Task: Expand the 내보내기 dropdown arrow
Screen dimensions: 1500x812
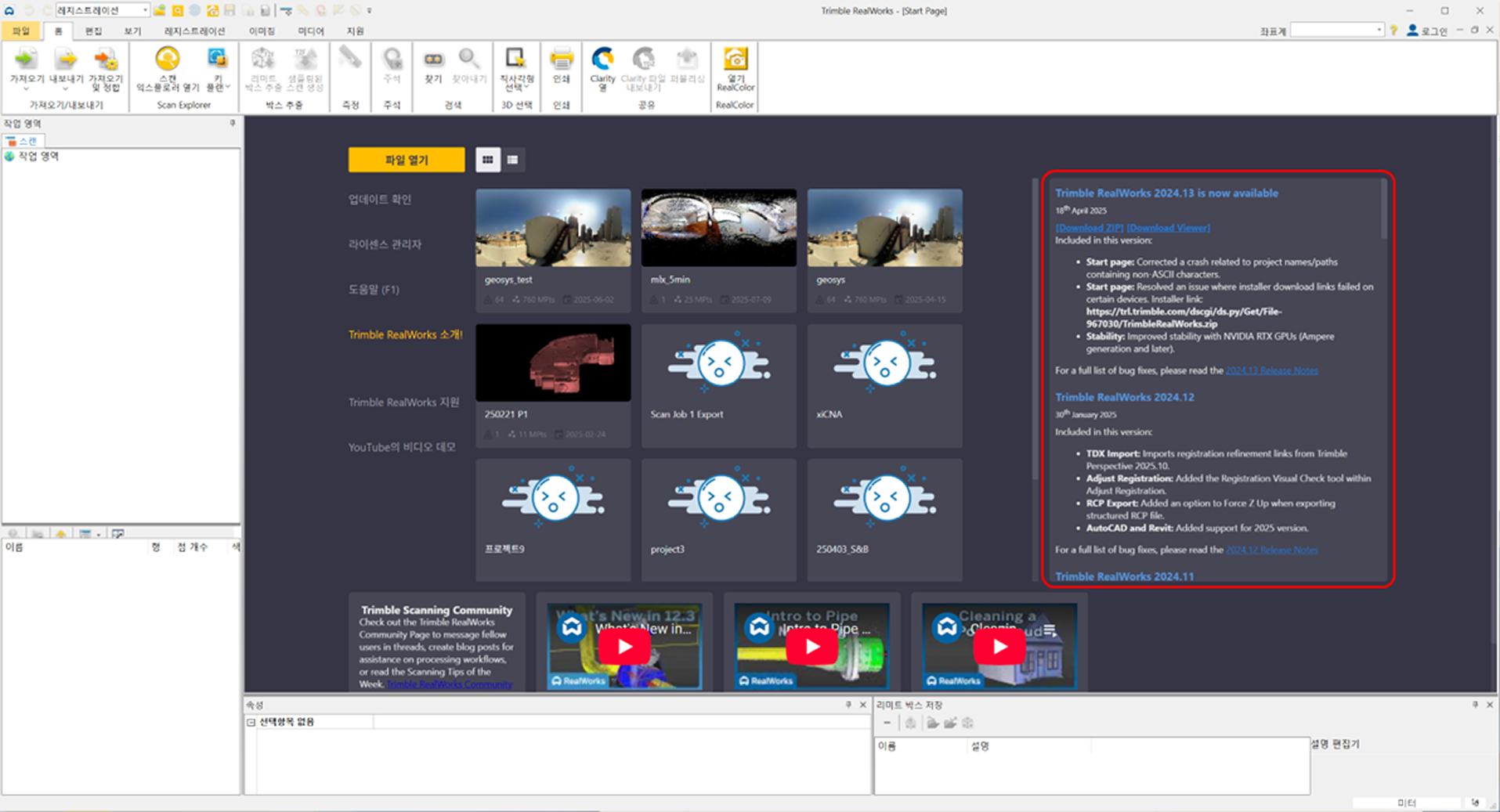Action: pos(66,88)
